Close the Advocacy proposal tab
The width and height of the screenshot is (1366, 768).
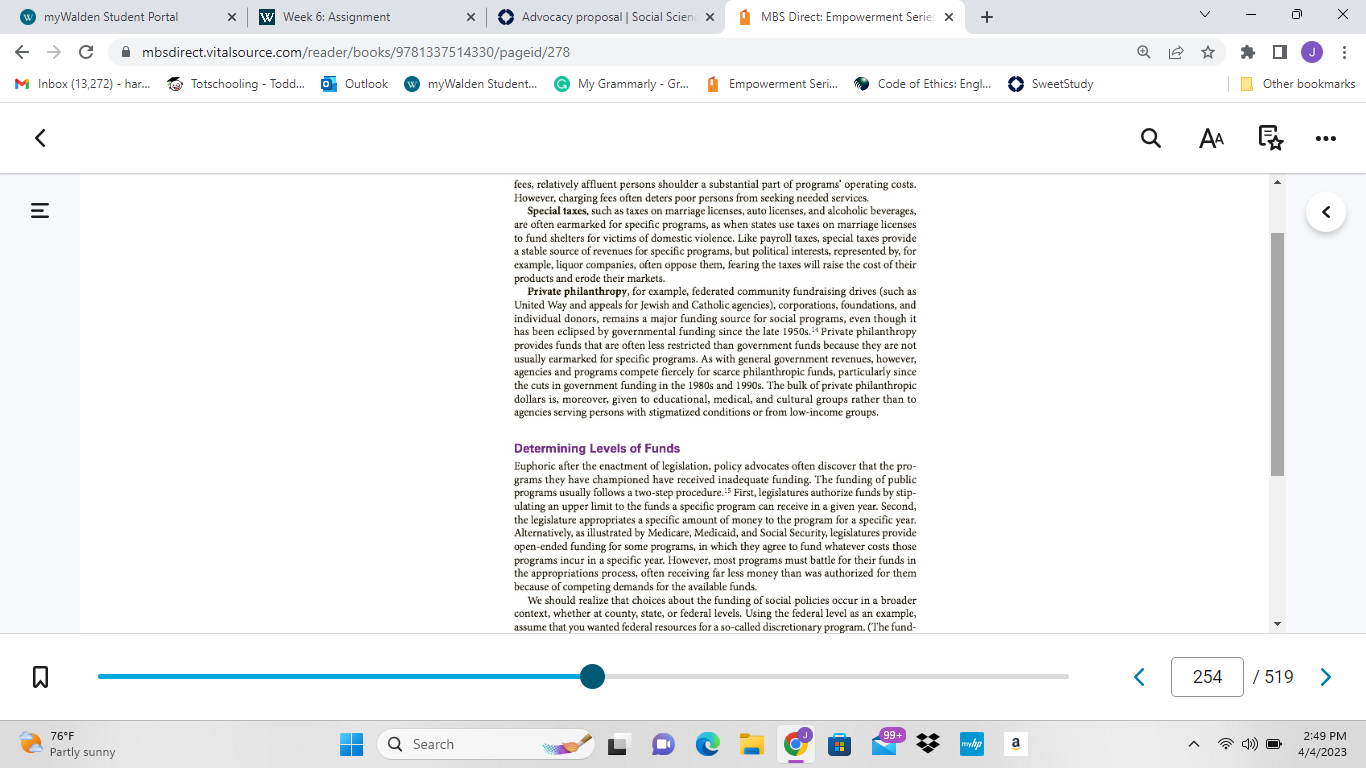(x=710, y=17)
